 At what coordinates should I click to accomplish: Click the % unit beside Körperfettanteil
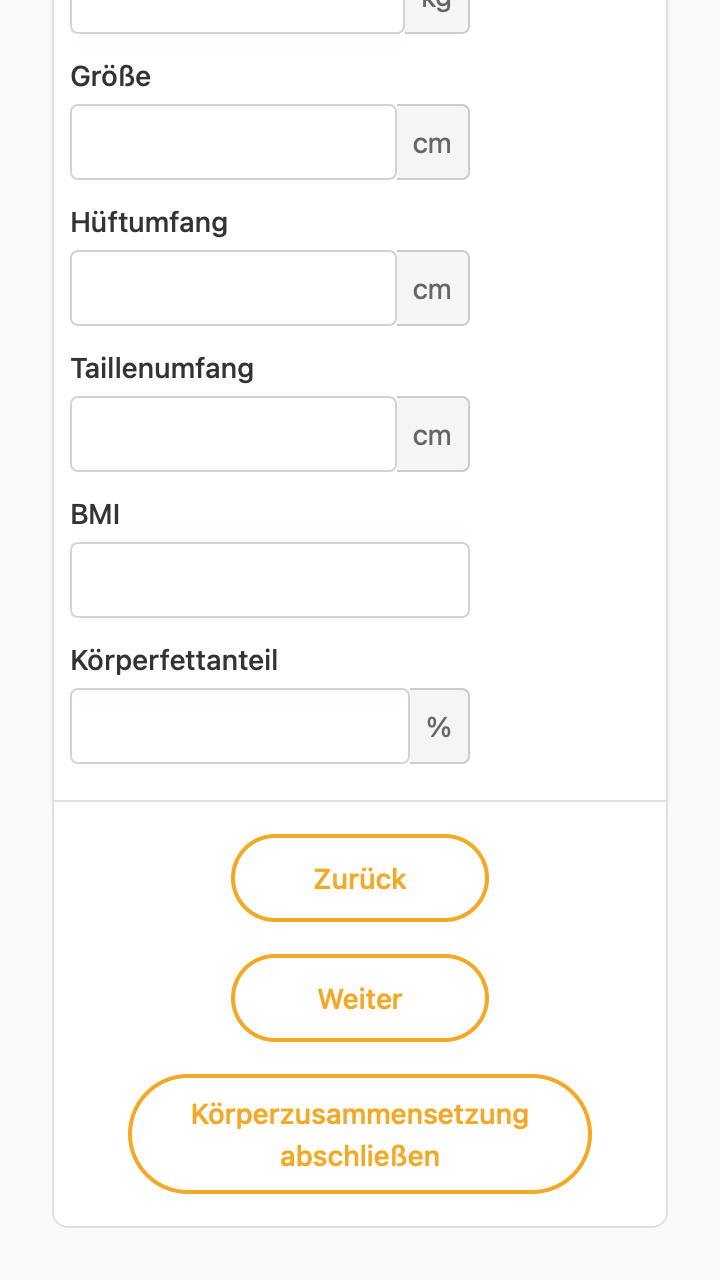coord(439,726)
